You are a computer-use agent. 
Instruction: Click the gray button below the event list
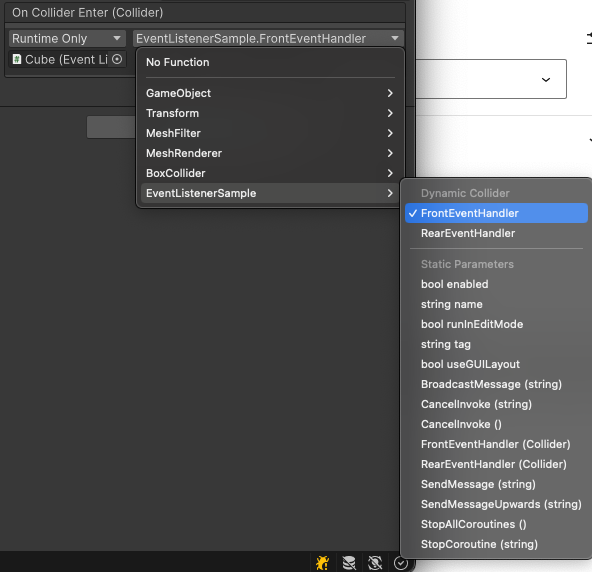click(111, 127)
